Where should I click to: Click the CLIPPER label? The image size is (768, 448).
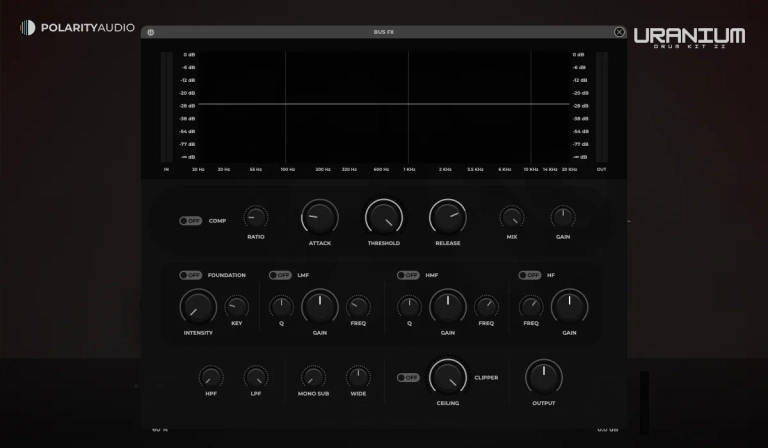486,377
